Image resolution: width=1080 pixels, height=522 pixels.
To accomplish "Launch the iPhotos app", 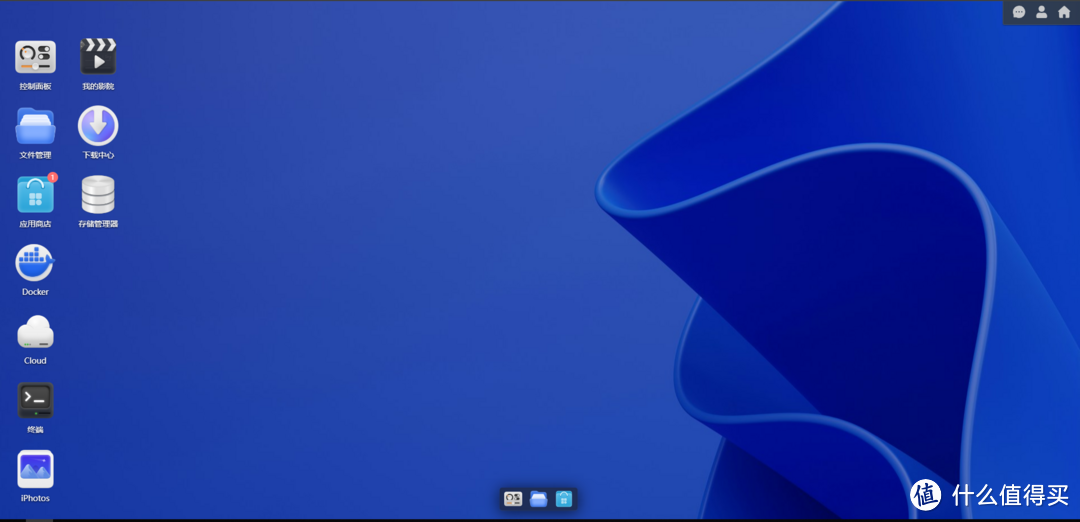I will pos(35,469).
